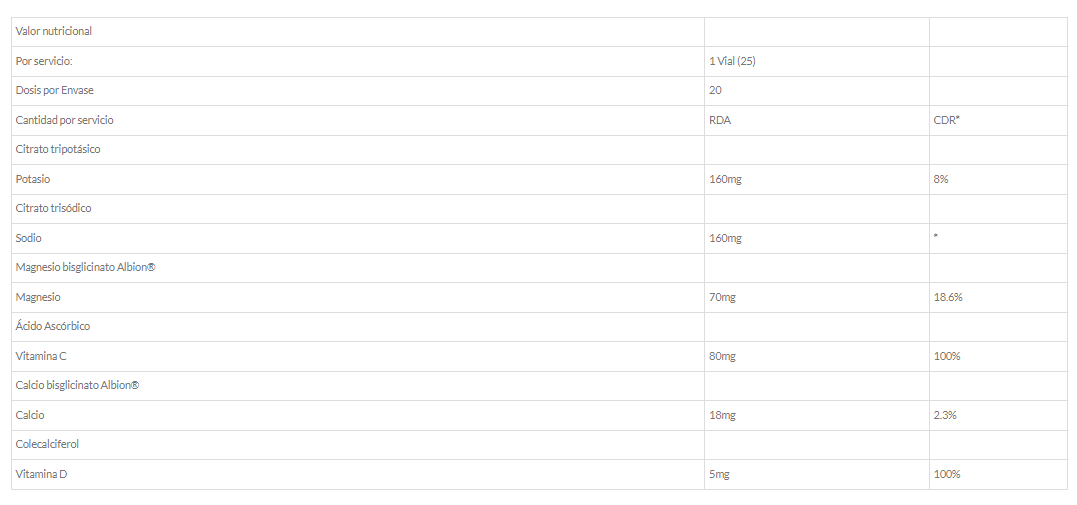Click the "Cantidad por servicio" cell
1077x505 pixels.
[x=65, y=120]
